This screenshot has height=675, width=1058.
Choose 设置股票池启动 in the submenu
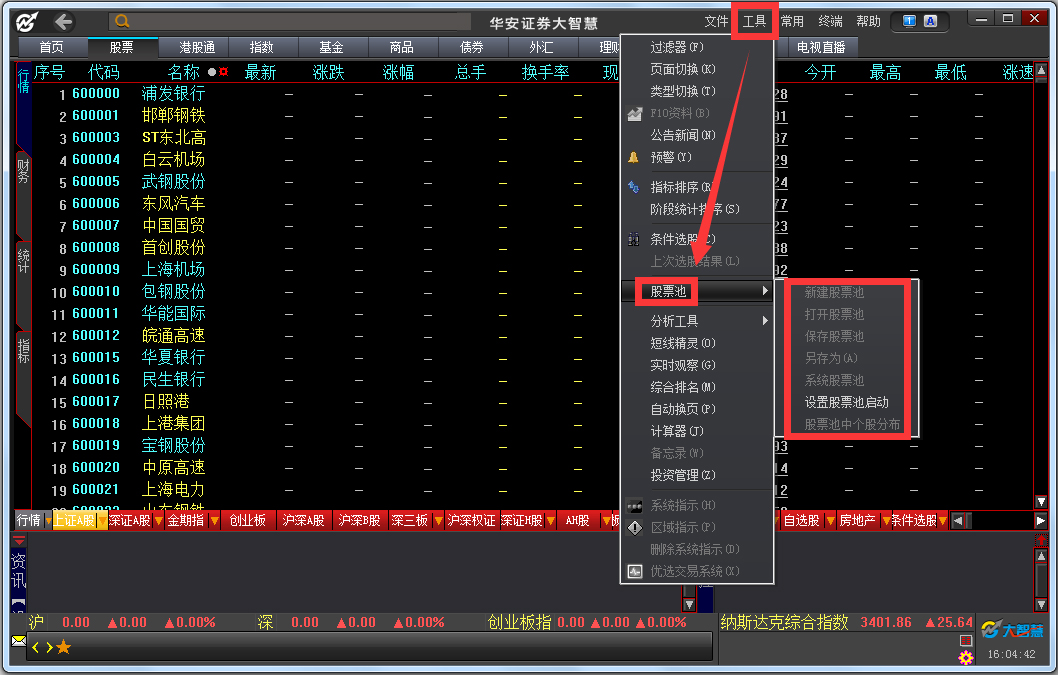coord(846,402)
